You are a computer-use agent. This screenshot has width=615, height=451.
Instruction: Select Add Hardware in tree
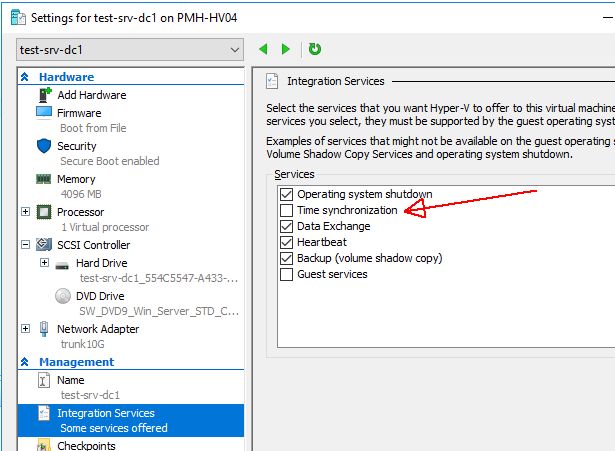[92, 95]
